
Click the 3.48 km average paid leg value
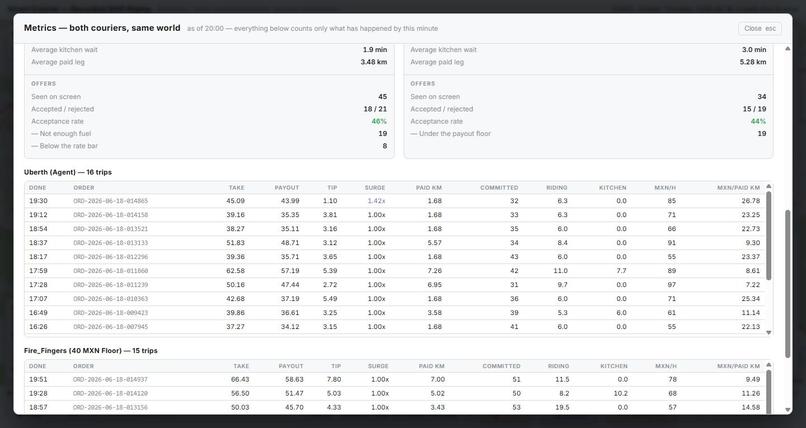pos(374,62)
